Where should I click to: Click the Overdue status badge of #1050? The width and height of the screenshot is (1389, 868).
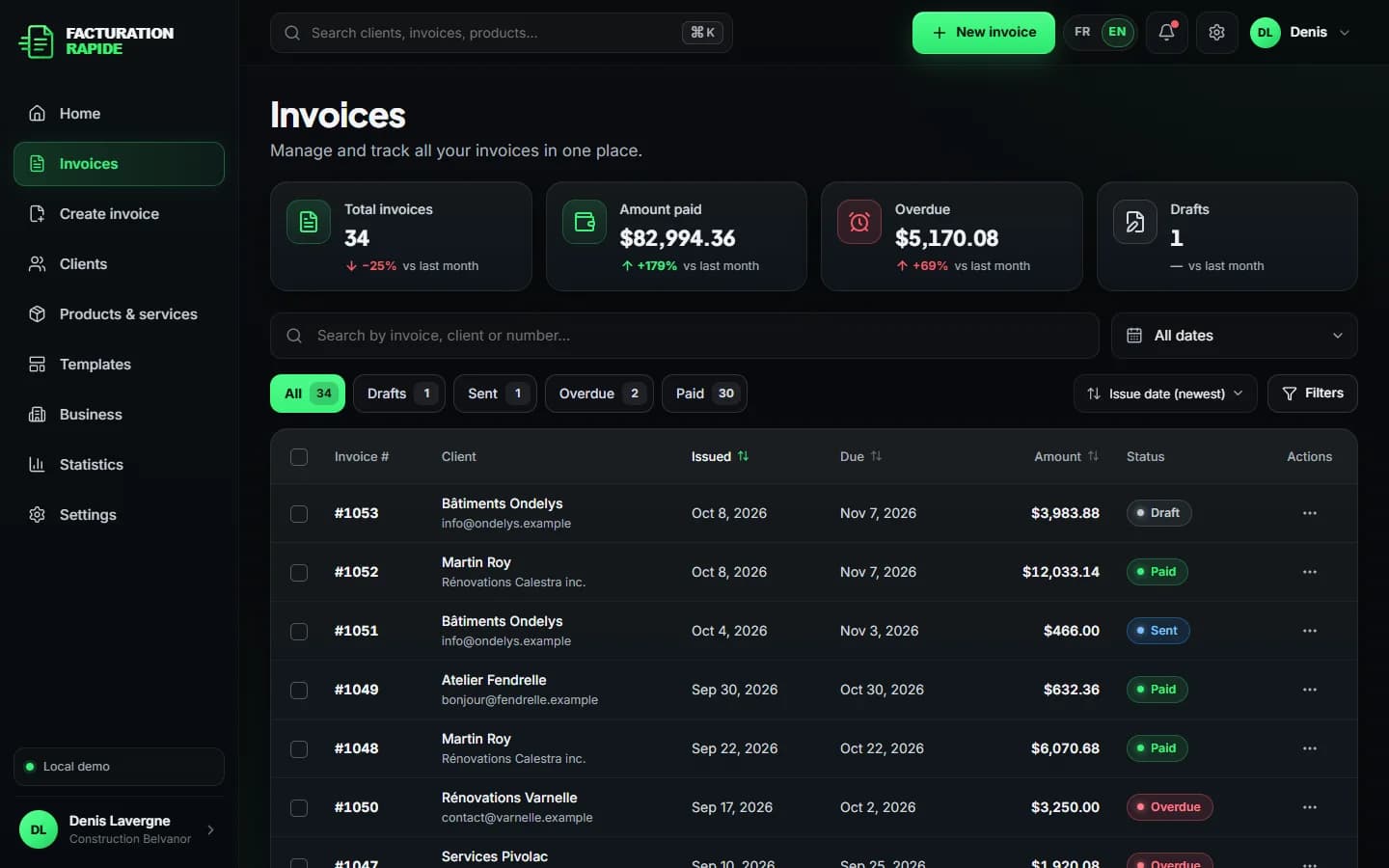pyautogui.click(x=1169, y=807)
